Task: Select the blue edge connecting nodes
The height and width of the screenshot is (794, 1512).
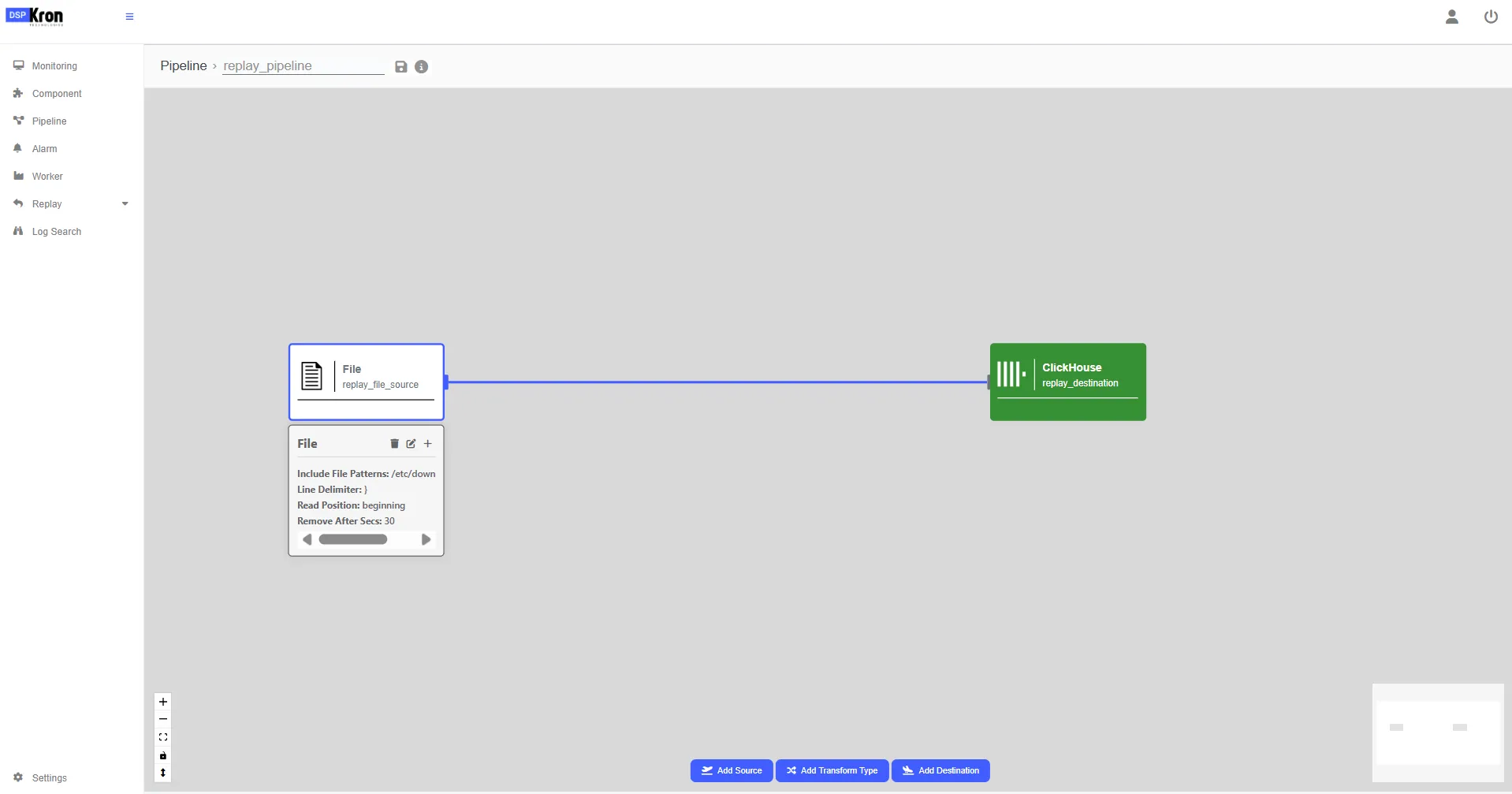Action: (717, 382)
